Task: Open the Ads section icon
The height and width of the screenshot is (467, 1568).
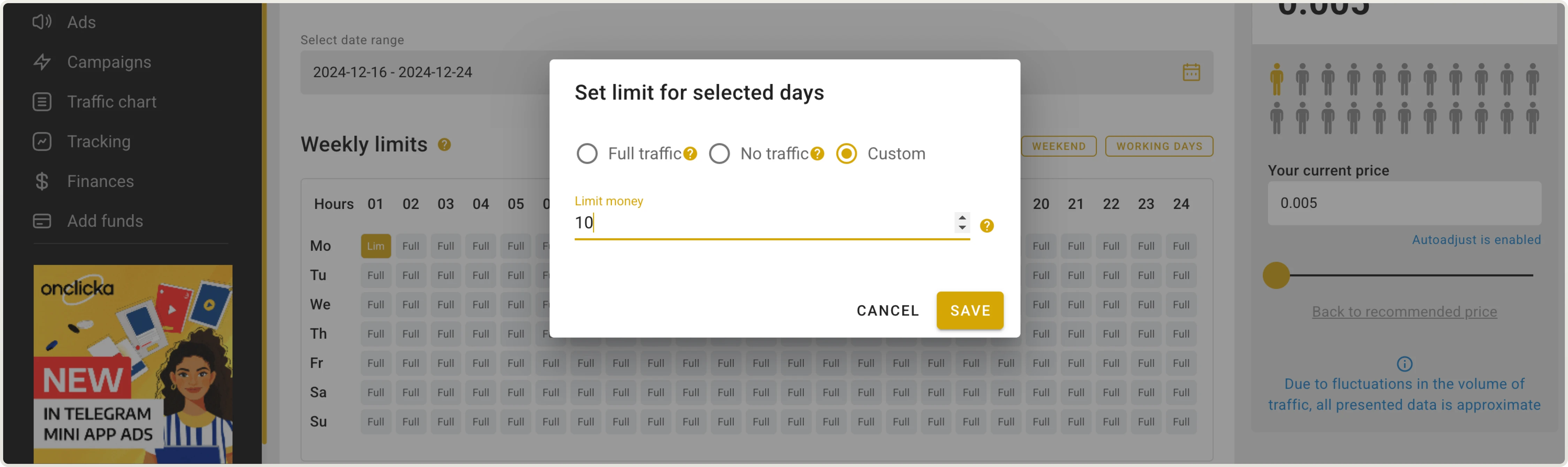Action: point(41,21)
